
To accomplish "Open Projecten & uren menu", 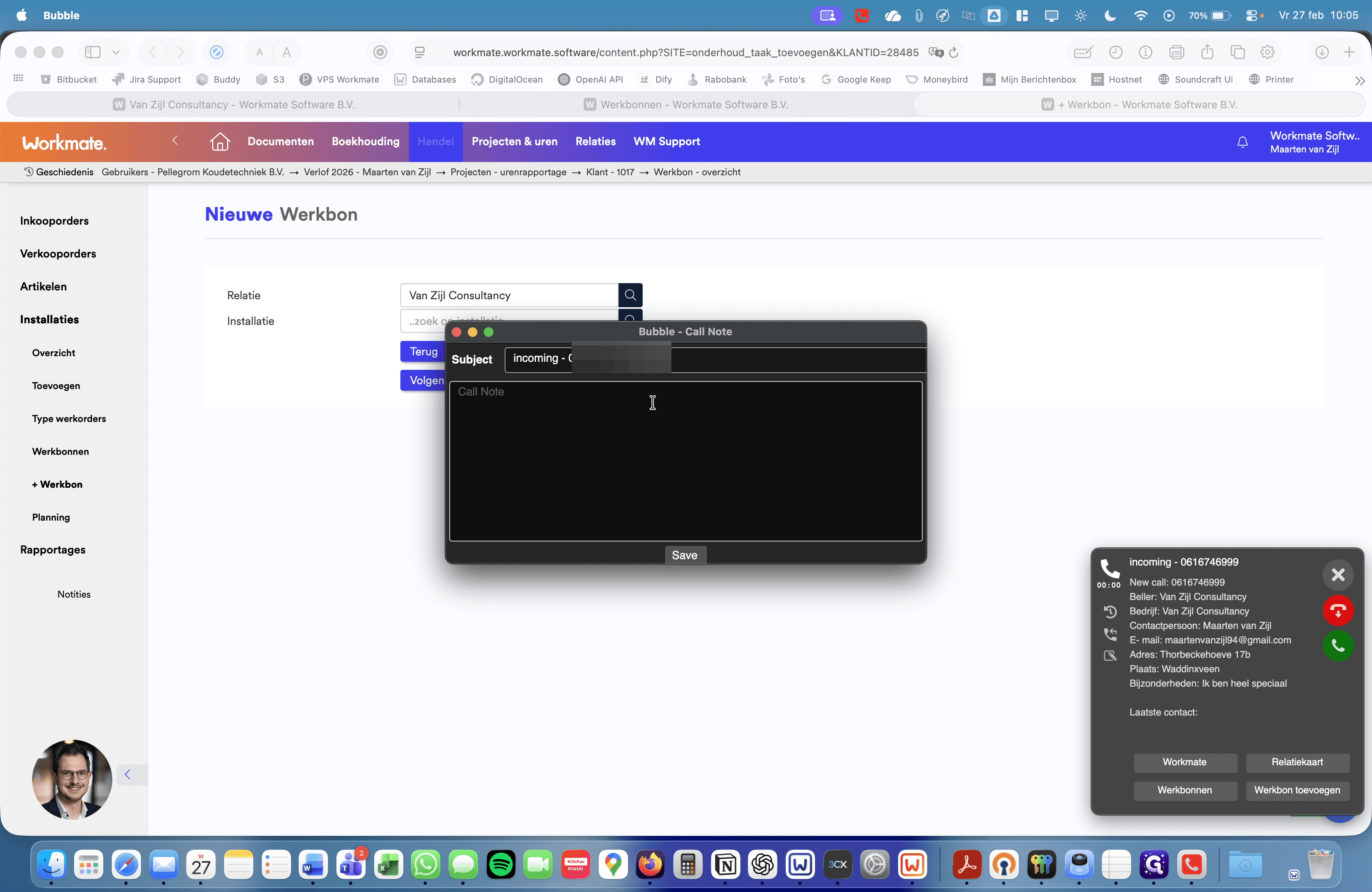I will tap(514, 141).
